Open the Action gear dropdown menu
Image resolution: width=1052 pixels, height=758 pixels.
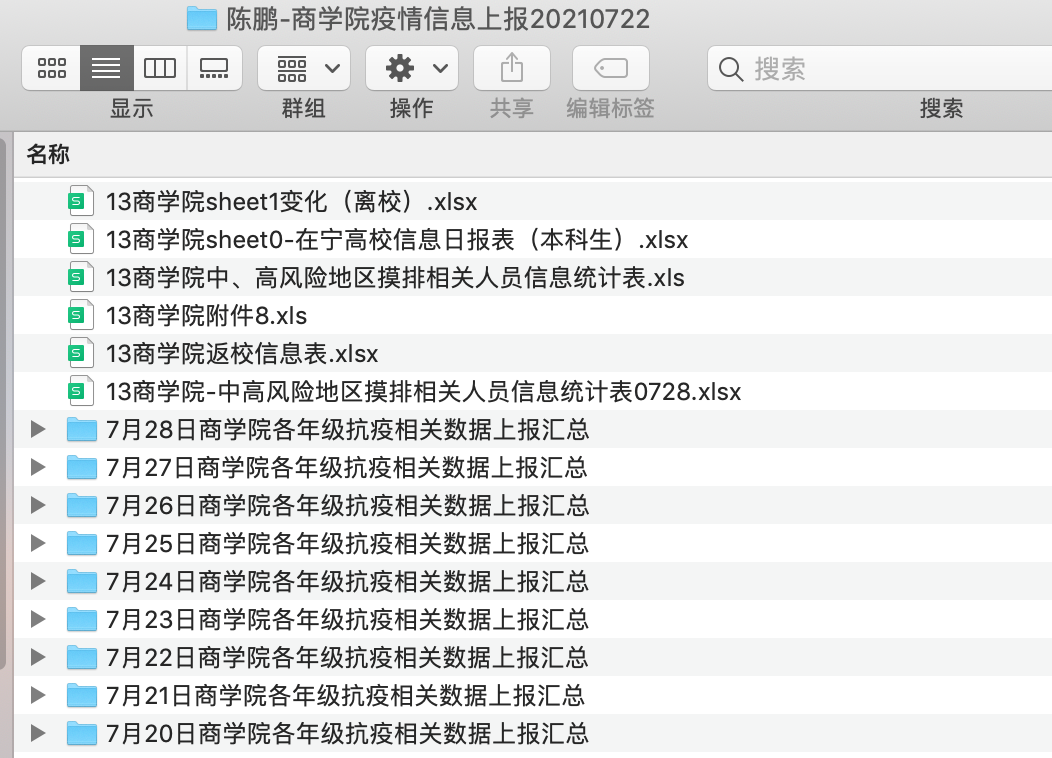tap(411, 68)
